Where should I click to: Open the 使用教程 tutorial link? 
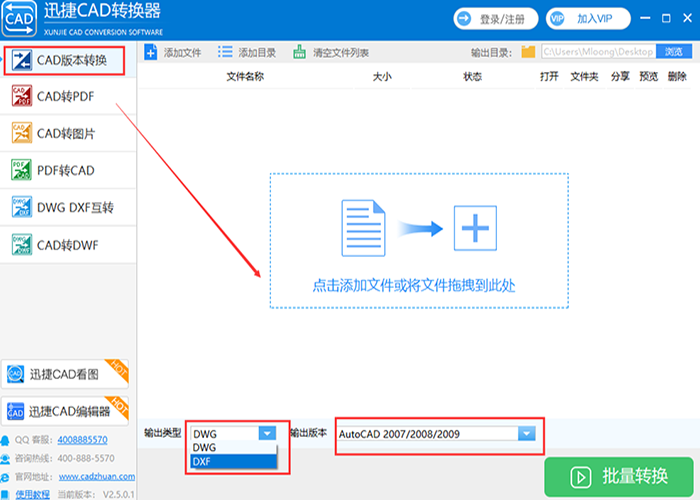32,494
